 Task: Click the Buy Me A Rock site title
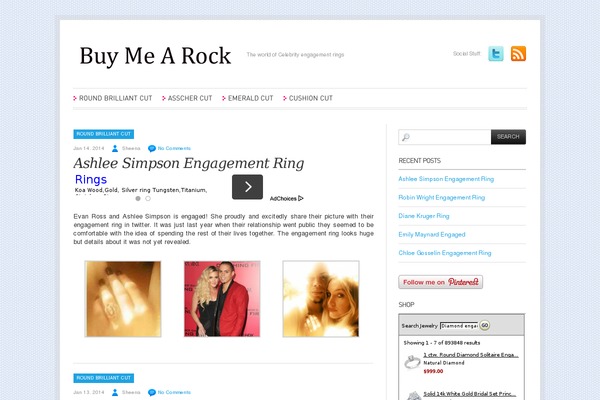[x=155, y=56]
